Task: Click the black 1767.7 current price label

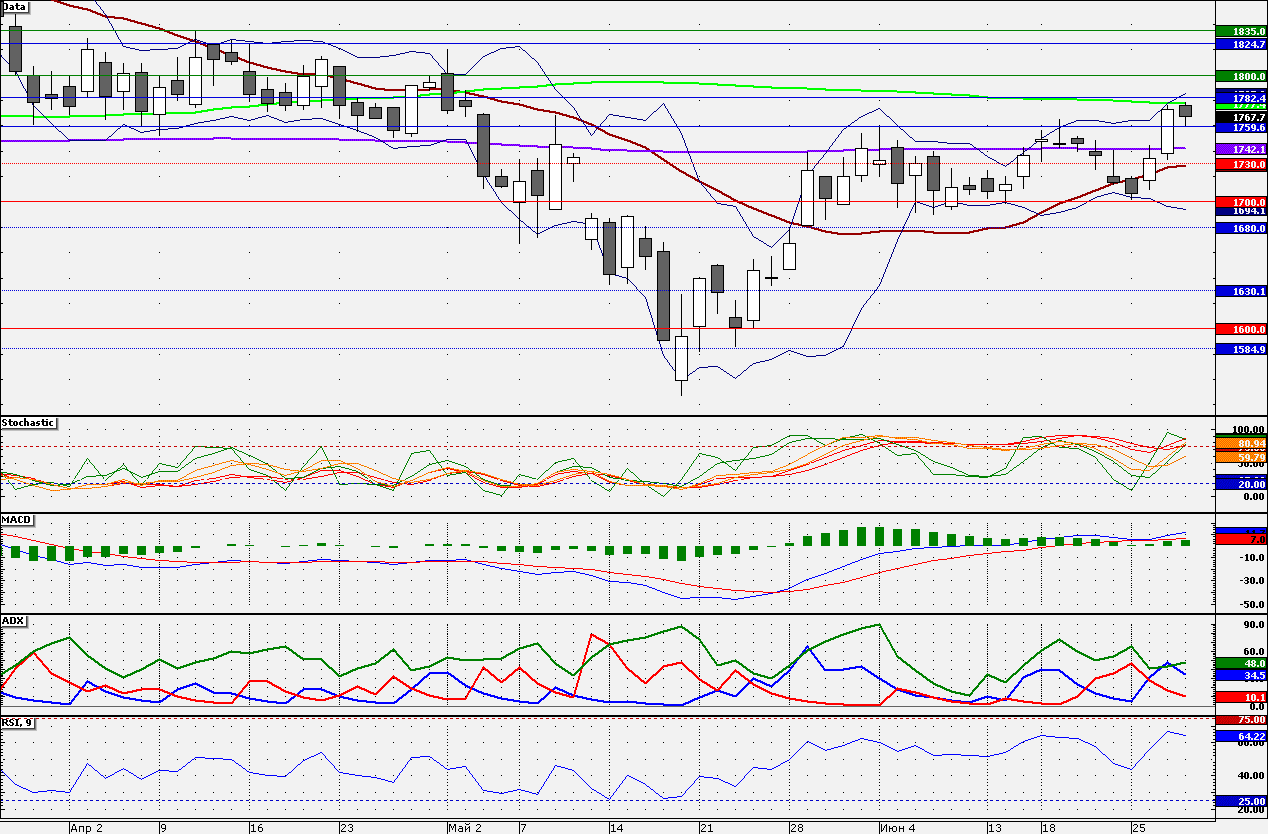Action: 1241,117
